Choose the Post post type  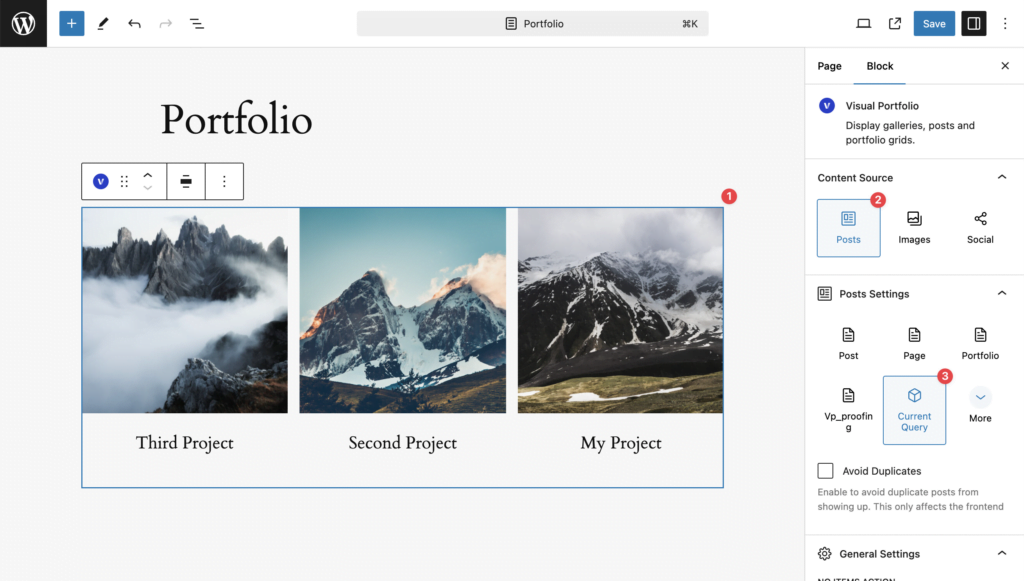[848, 344]
